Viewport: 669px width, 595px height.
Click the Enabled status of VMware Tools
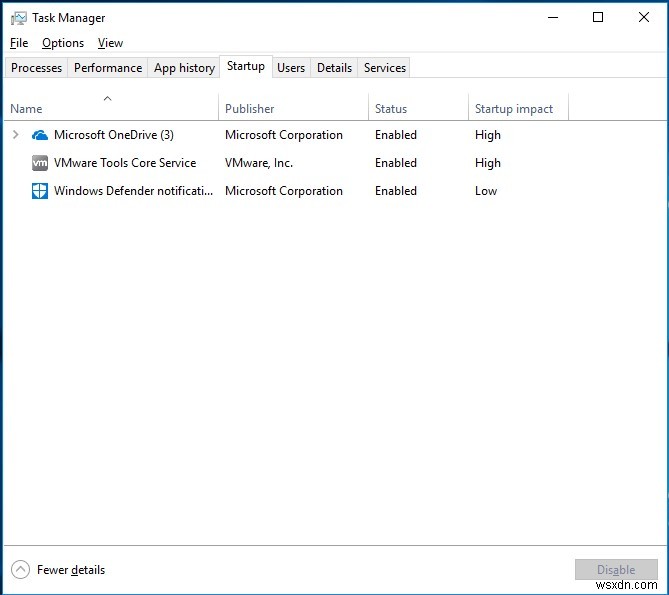[x=396, y=163]
